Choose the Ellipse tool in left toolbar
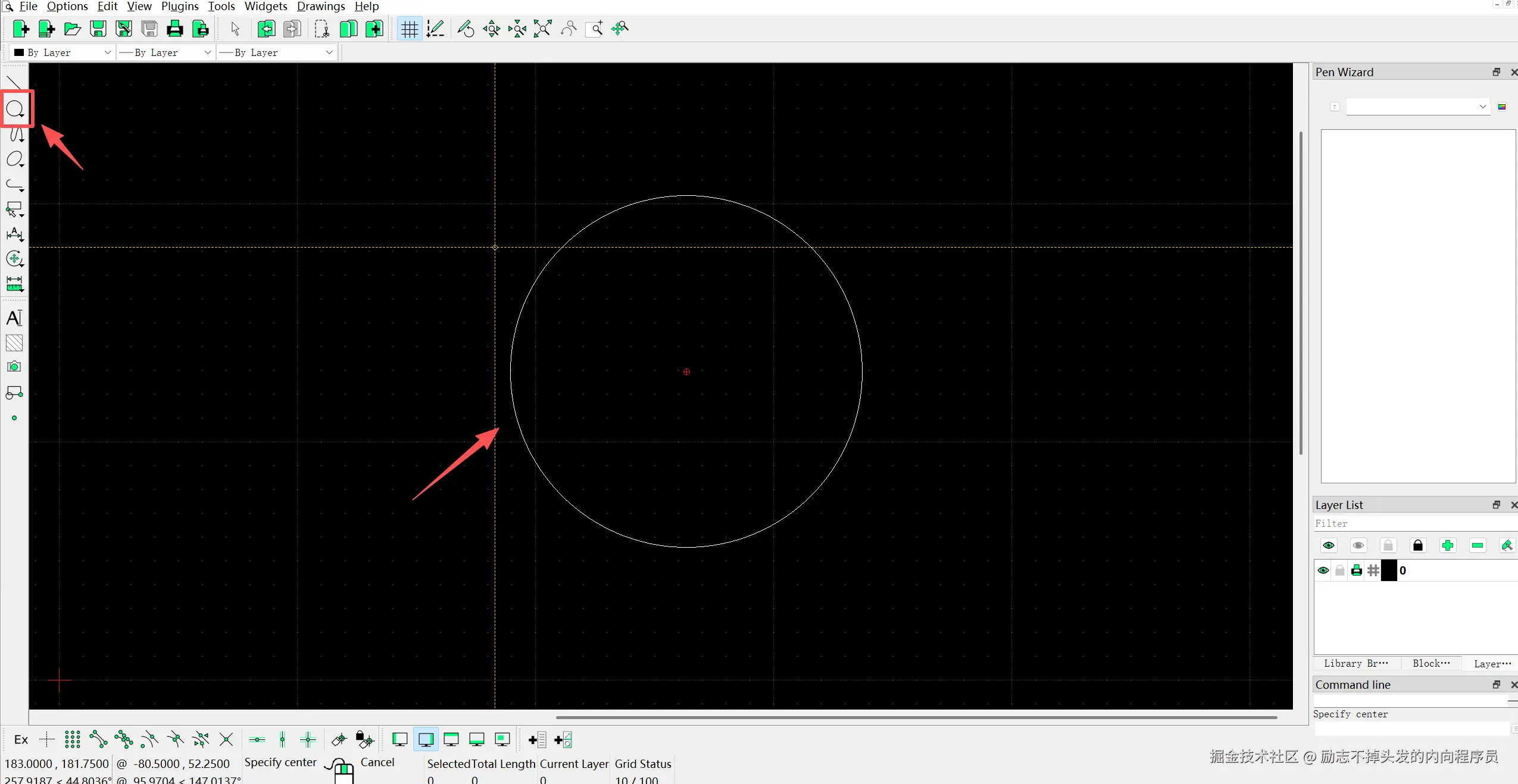 [x=15, y=160]
